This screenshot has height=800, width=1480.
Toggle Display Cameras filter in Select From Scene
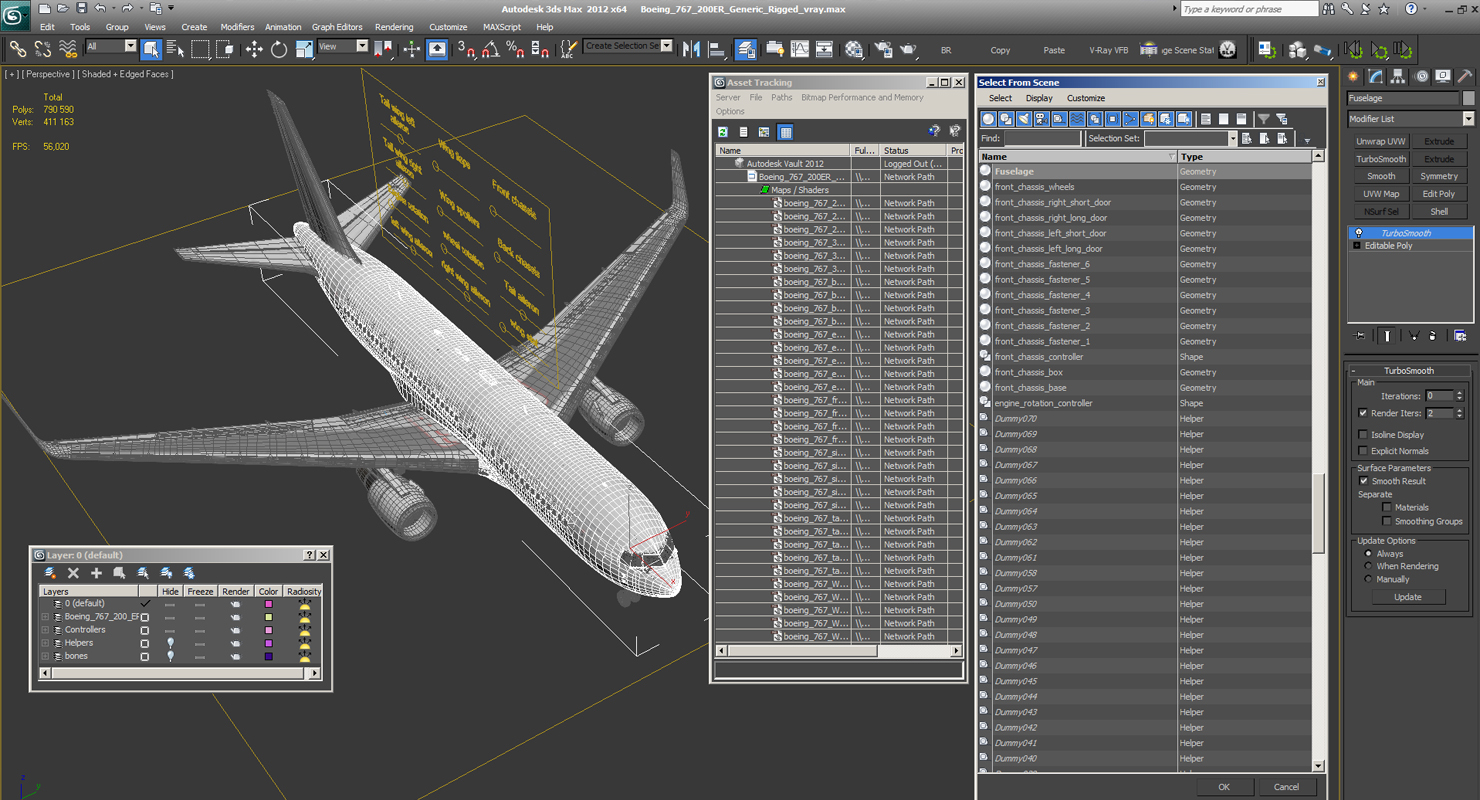click(x=1041, y=119)
